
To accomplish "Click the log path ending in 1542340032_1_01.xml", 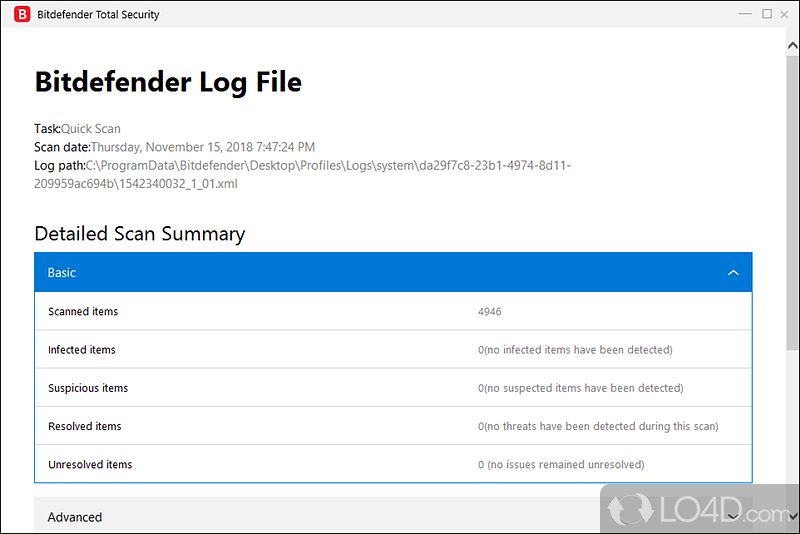I will click(303, 174).
